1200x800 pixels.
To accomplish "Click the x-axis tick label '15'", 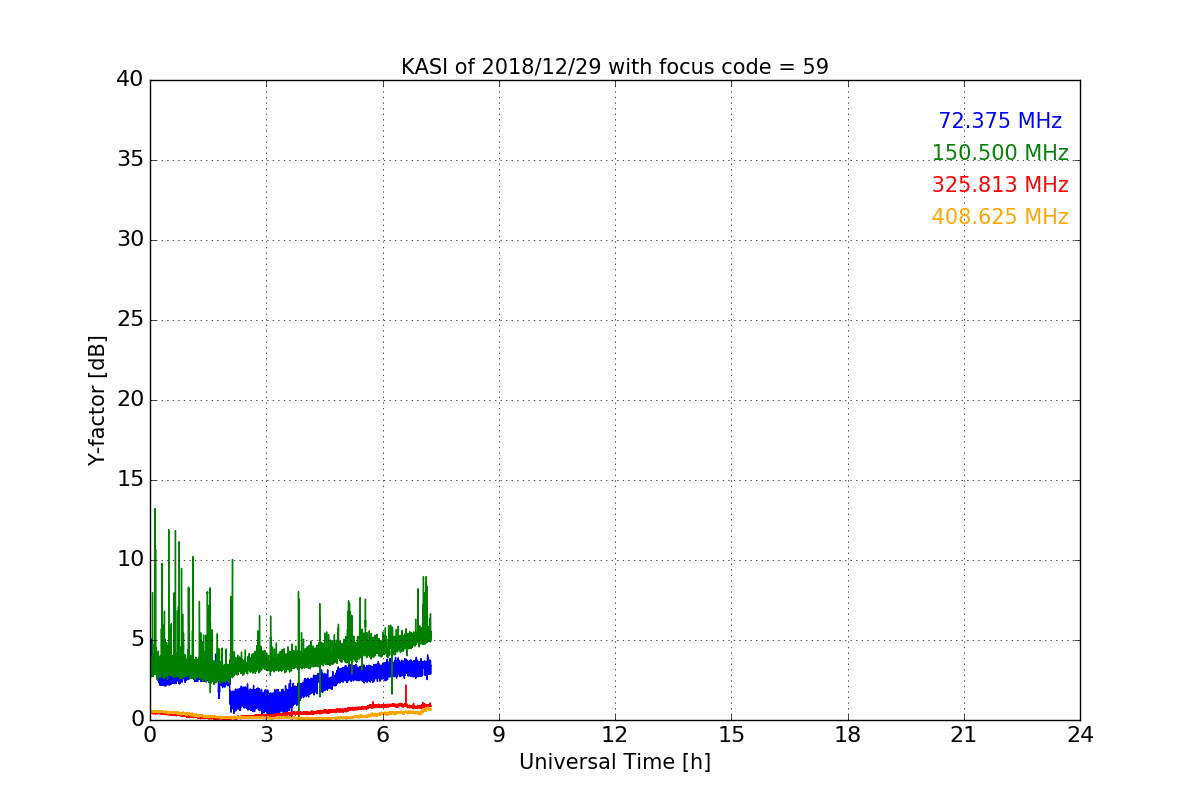I will (732, 735).
